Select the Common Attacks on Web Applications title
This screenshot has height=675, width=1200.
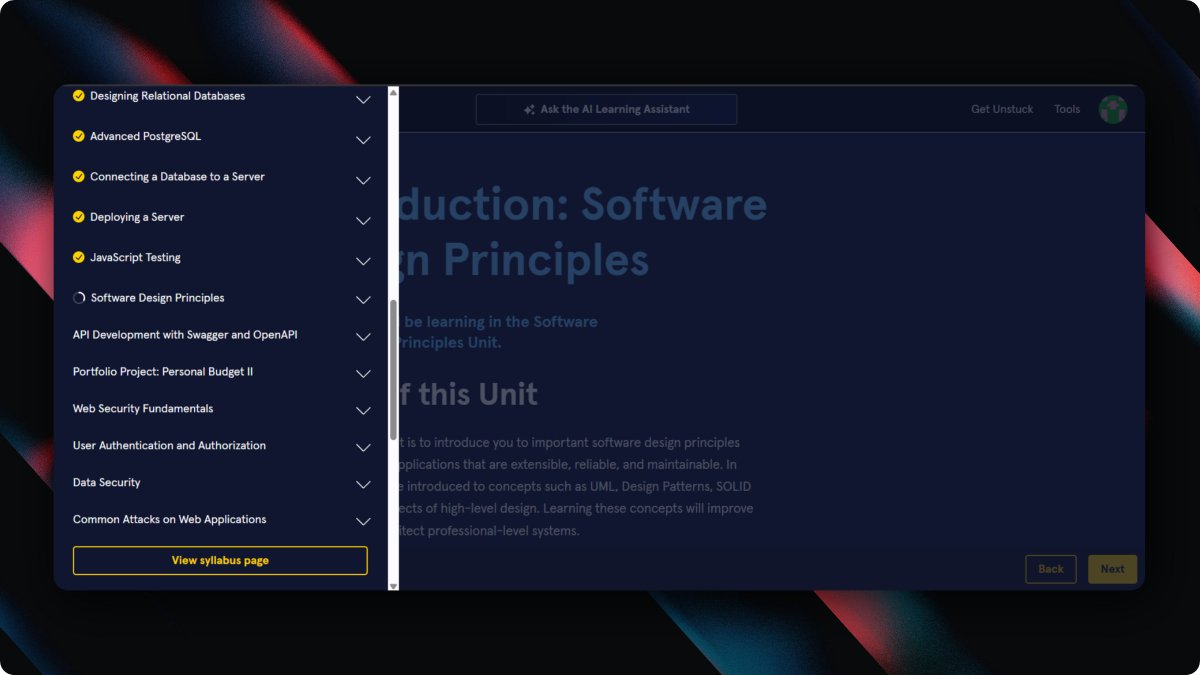point(169,520)
